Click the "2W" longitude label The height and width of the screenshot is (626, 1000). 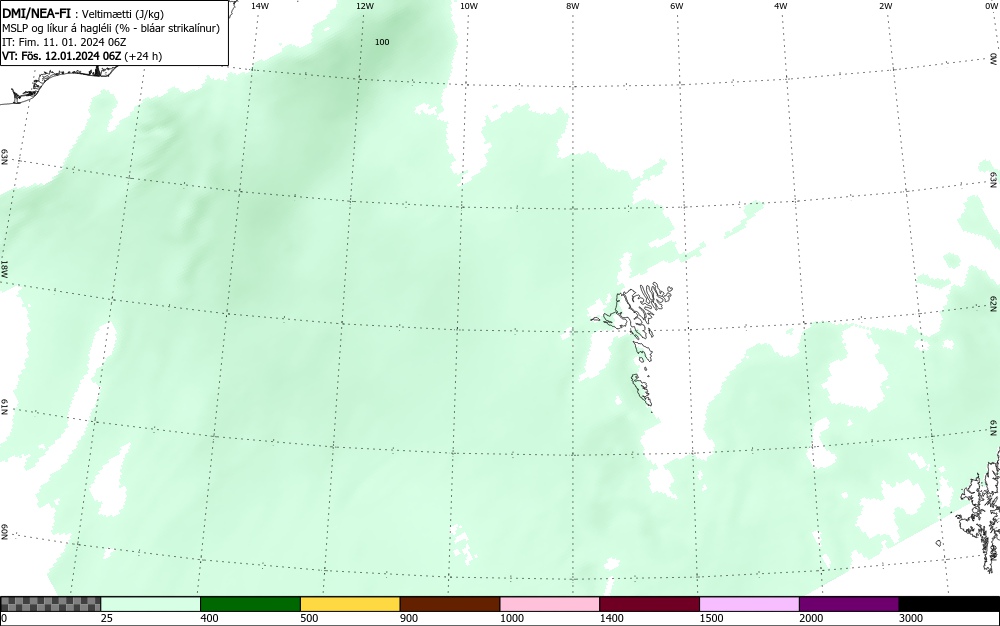(885, 6)
